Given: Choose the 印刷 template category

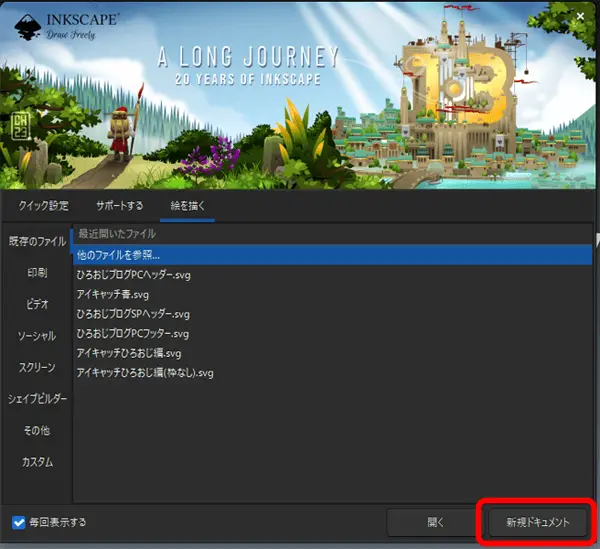Looking at the screenshot, I should (x=37, y=273).
